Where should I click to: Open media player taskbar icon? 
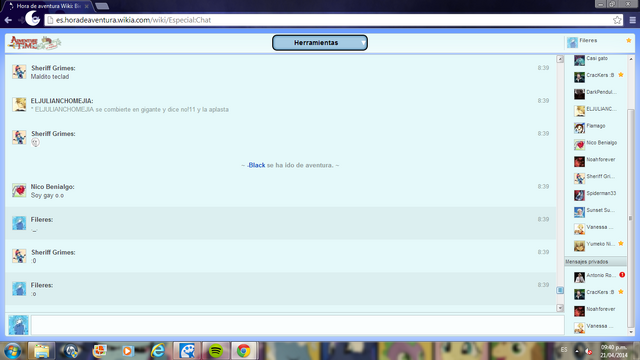point(127,351)
